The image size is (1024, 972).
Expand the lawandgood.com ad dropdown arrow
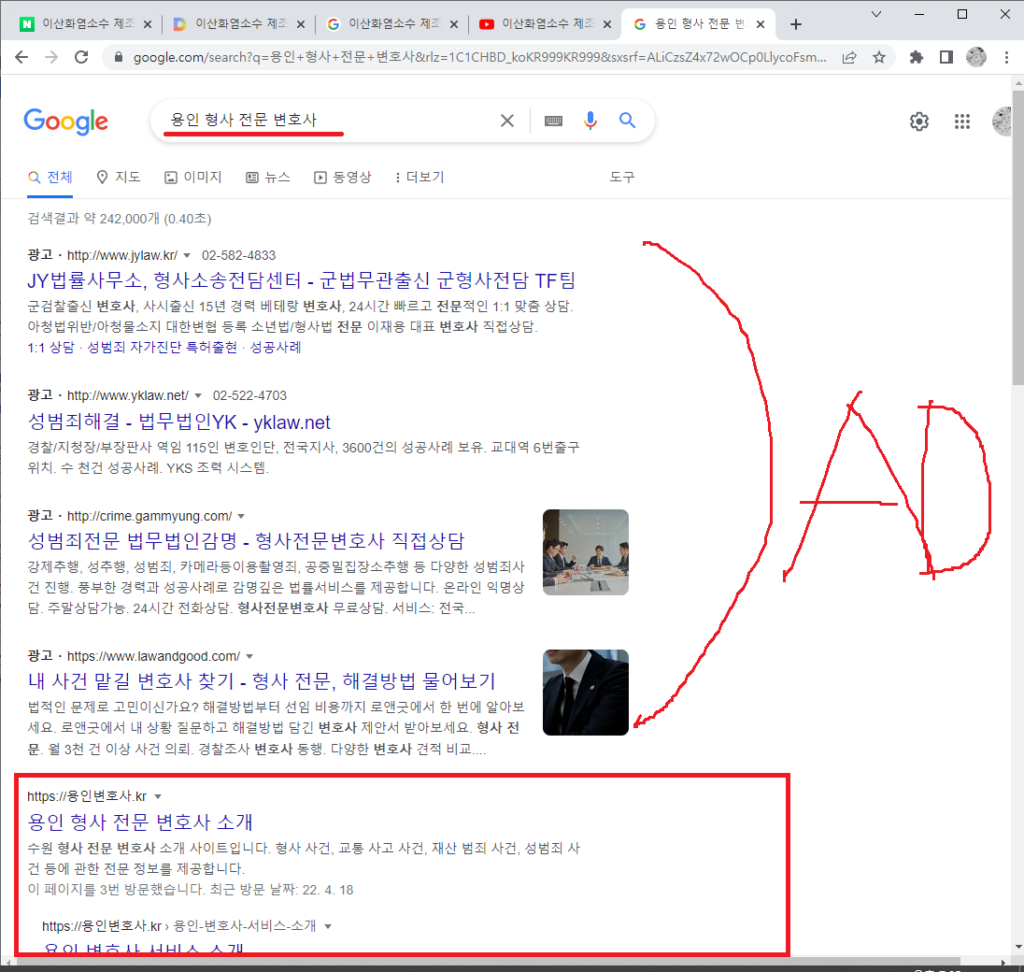(x=249, y=656)
